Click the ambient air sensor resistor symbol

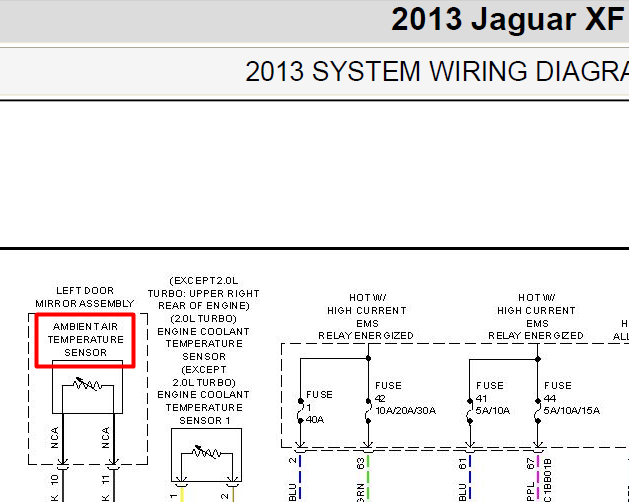click(87, 384)
